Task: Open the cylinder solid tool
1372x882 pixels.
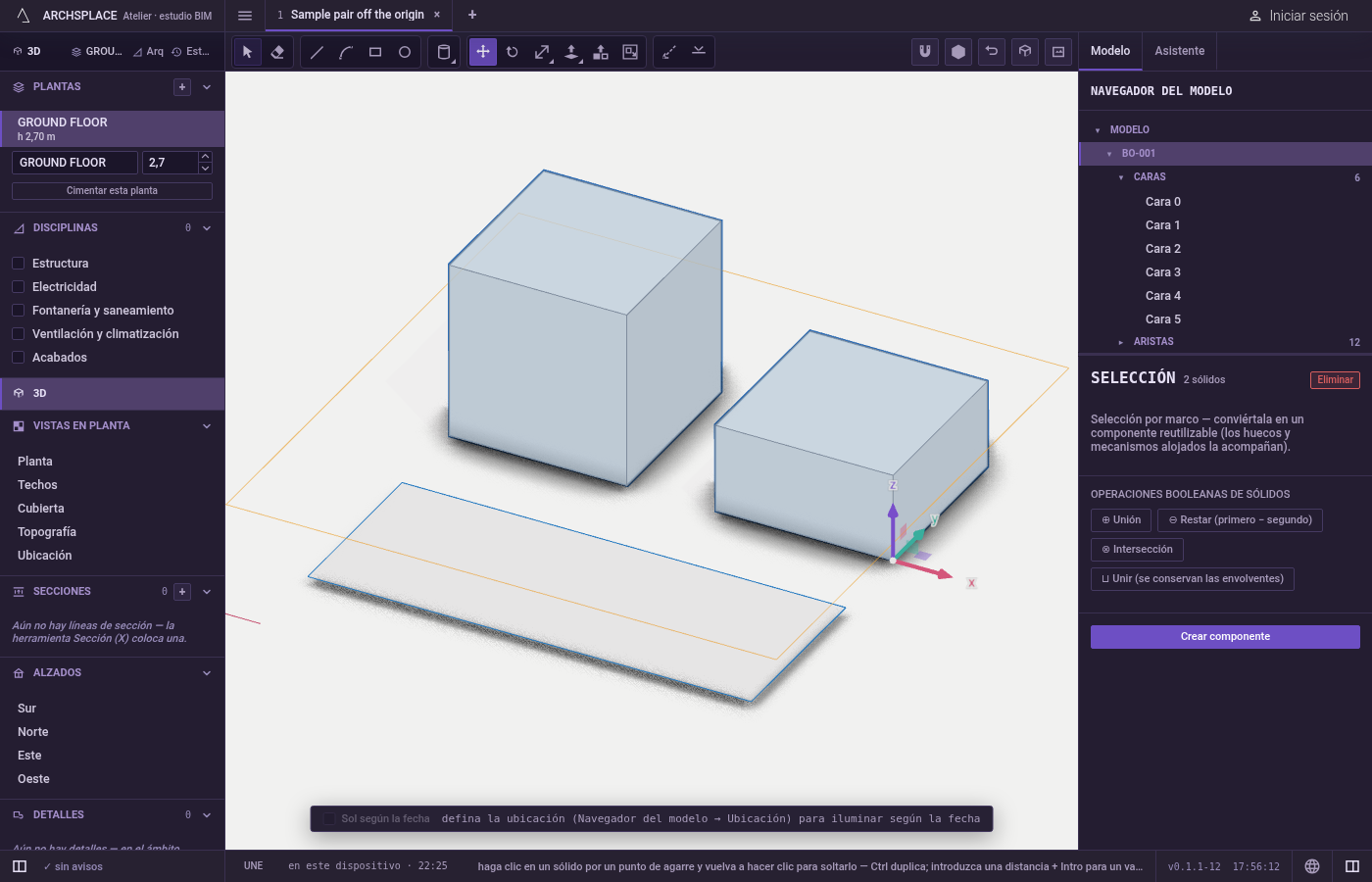Action: [444, 52]
